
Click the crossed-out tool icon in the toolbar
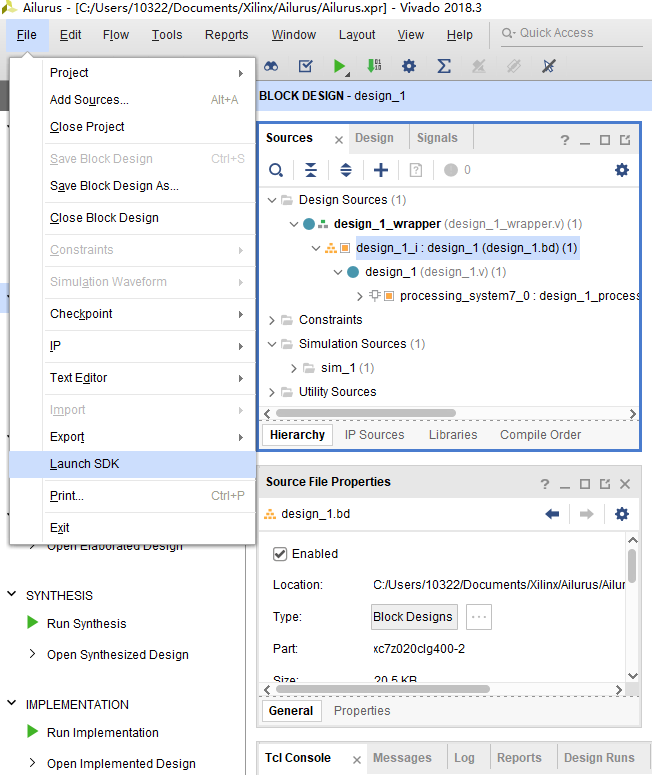(x=548, y=66)
